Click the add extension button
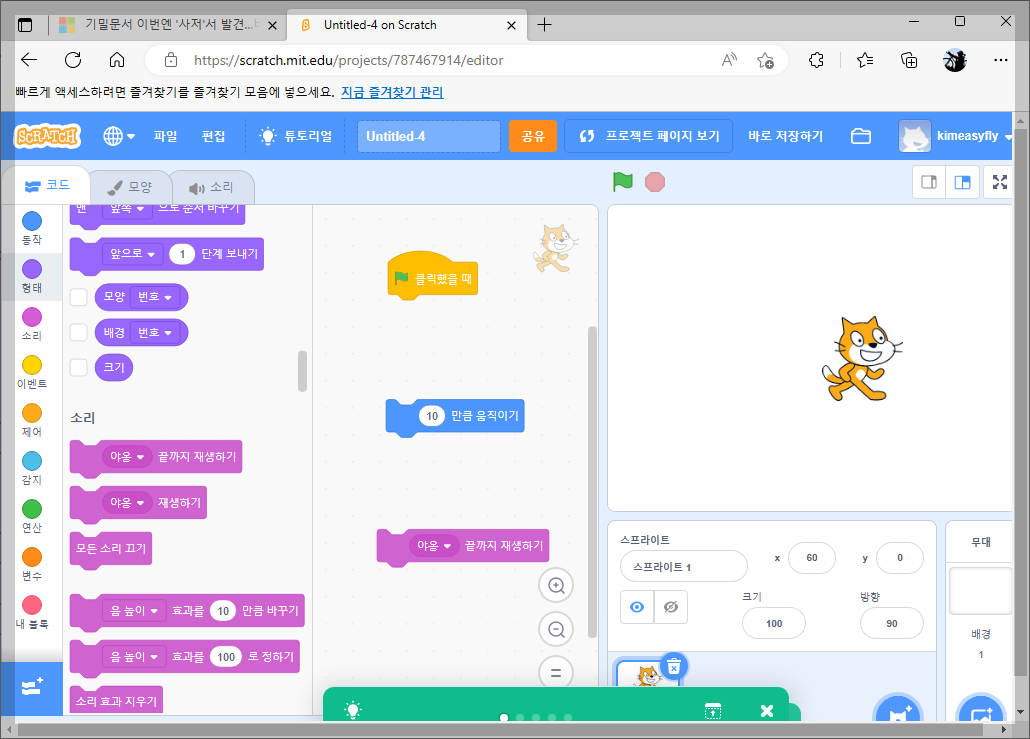The width and height of the screenshot is (1030, 739). [32, 687]
